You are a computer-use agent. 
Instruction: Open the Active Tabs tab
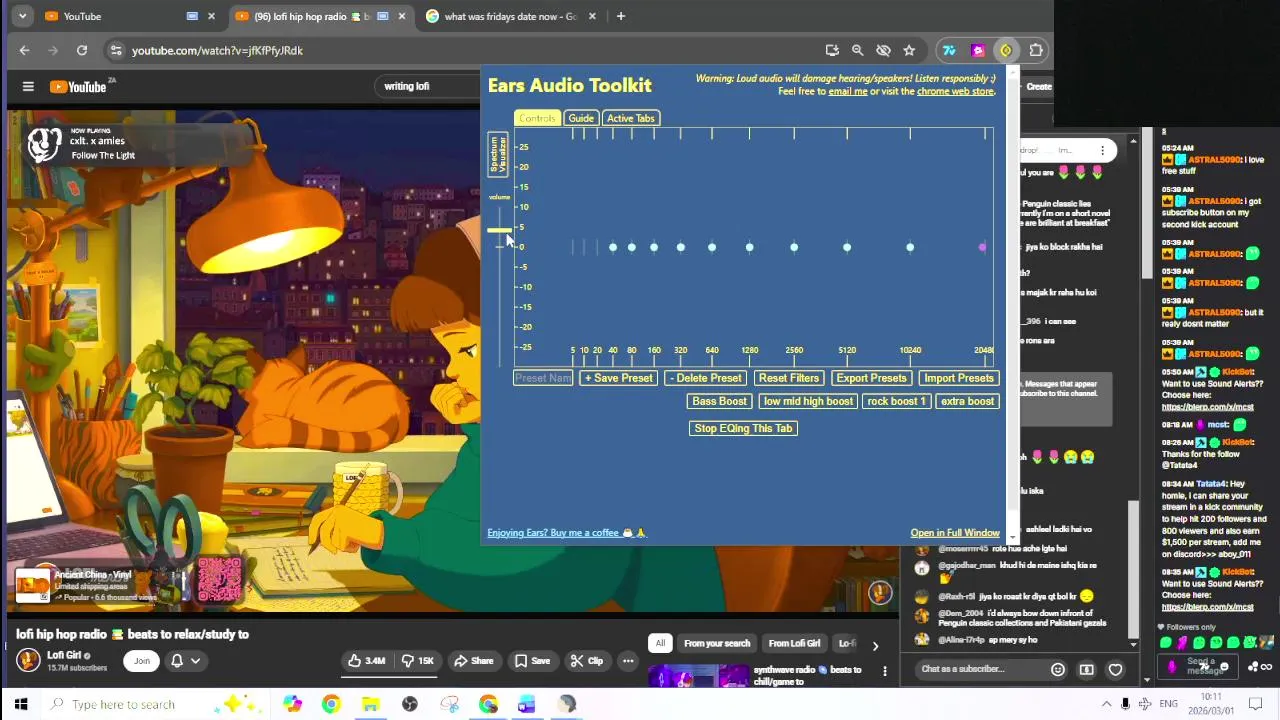tap(630, 118)
